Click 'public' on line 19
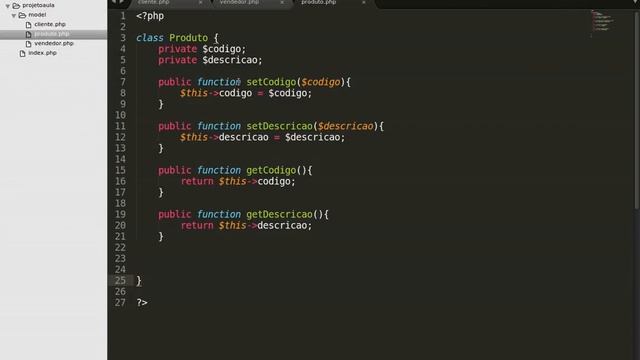The width and height of the screenshot is (640, 360). (x=175, y=214)
